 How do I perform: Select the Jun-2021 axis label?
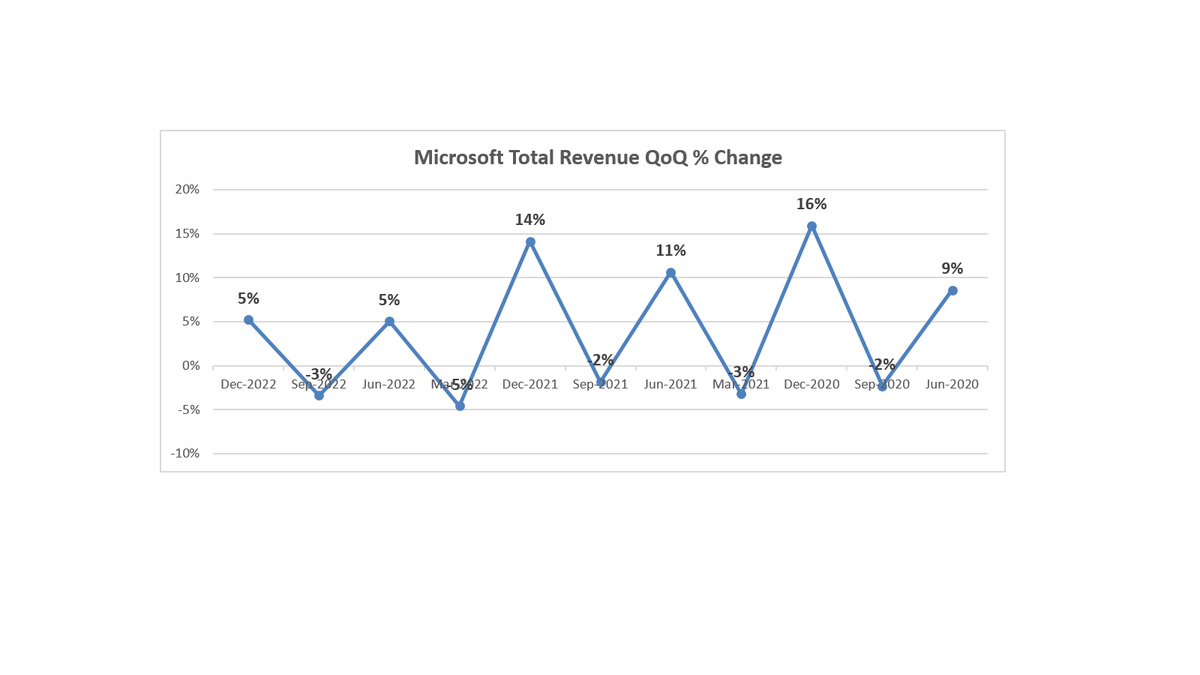[x=671, y=384]
